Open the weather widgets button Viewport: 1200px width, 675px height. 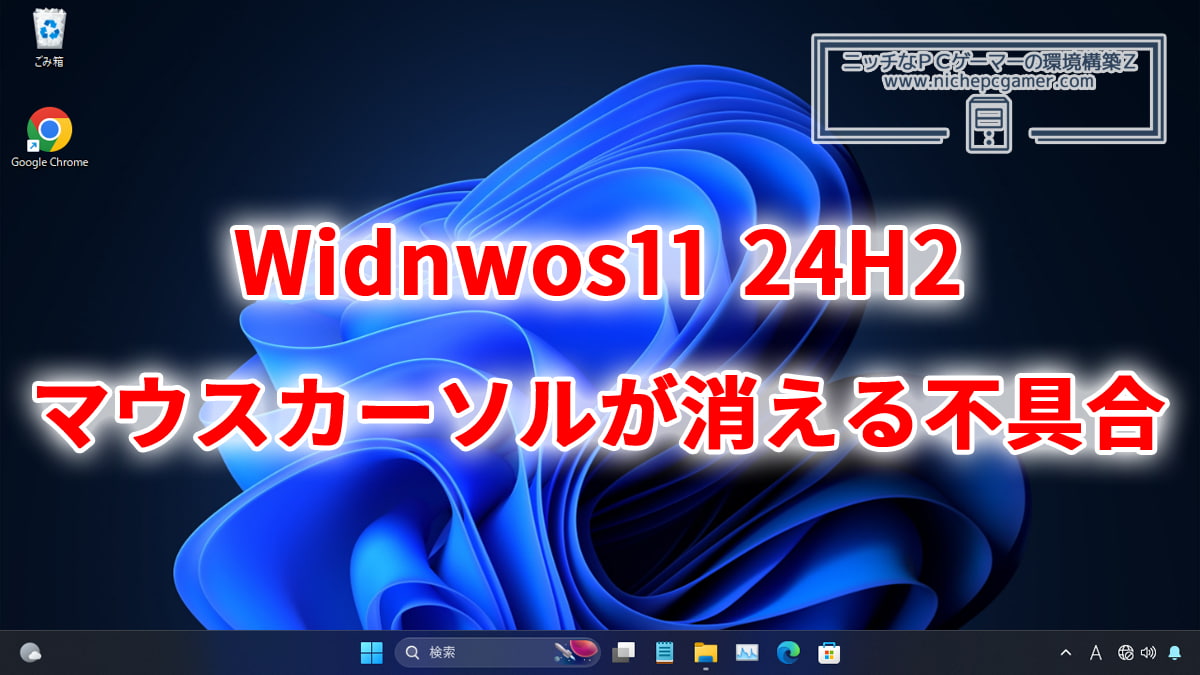coord(30,653)
